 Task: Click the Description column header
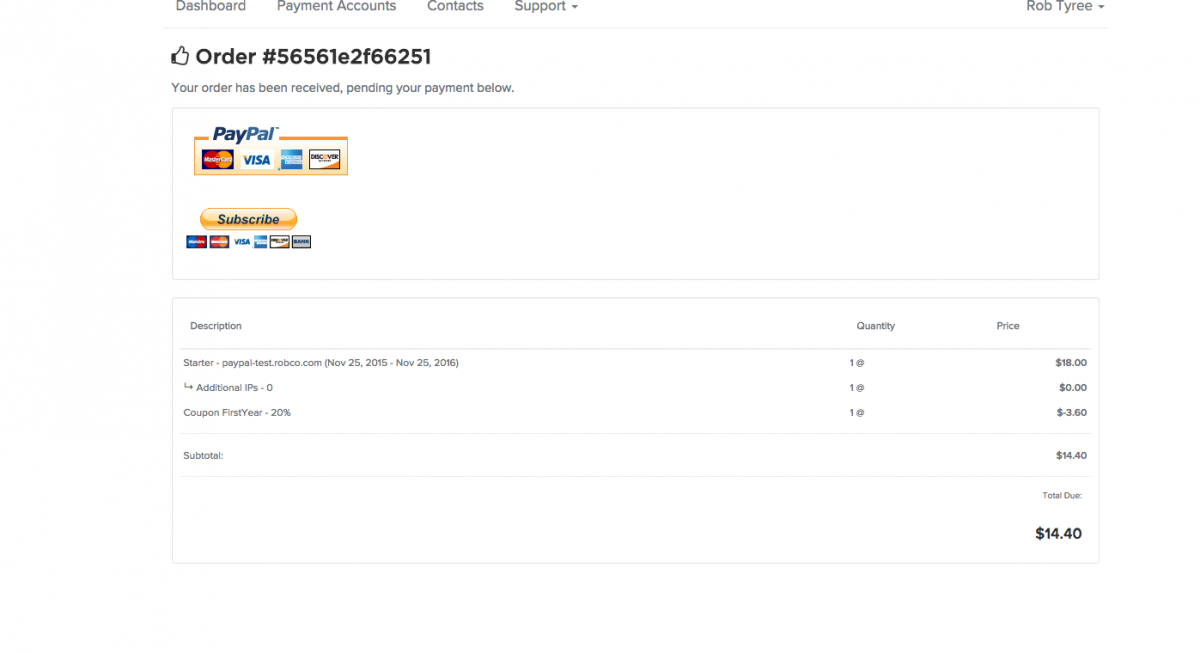(216, 326)
